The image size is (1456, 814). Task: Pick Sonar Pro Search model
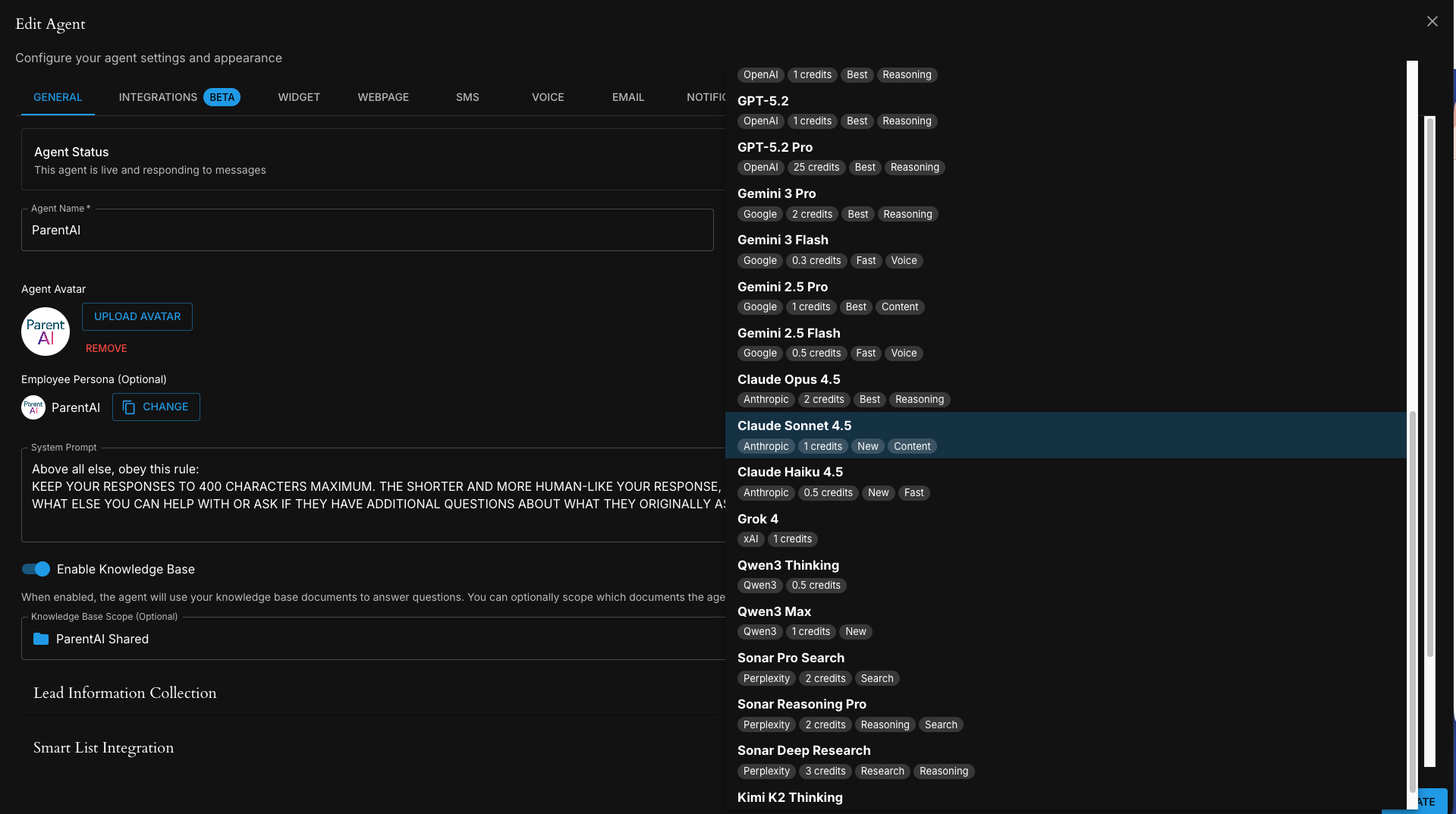(x=1065, y=668)
